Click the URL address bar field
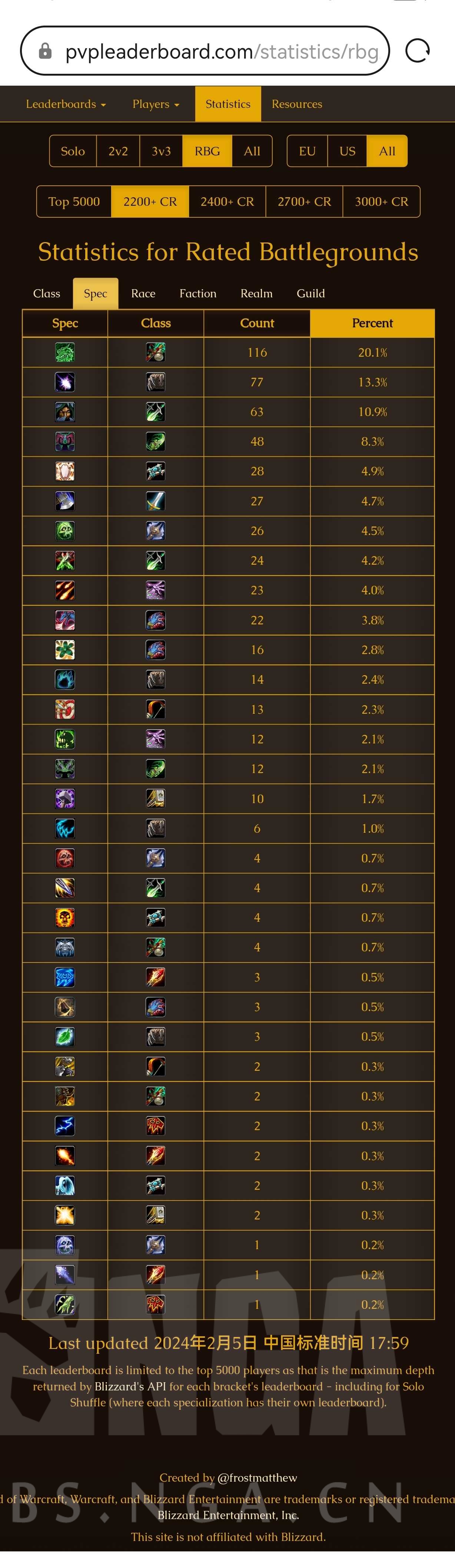This screenshot has height=1568, width=455. pos(222,51)
